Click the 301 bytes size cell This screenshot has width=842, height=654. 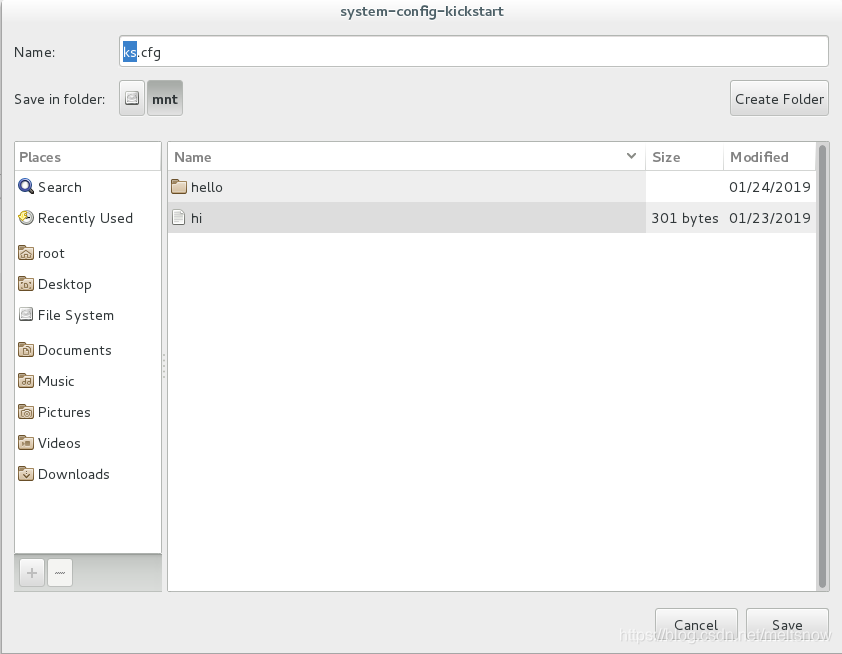click(x=685, y=218)
